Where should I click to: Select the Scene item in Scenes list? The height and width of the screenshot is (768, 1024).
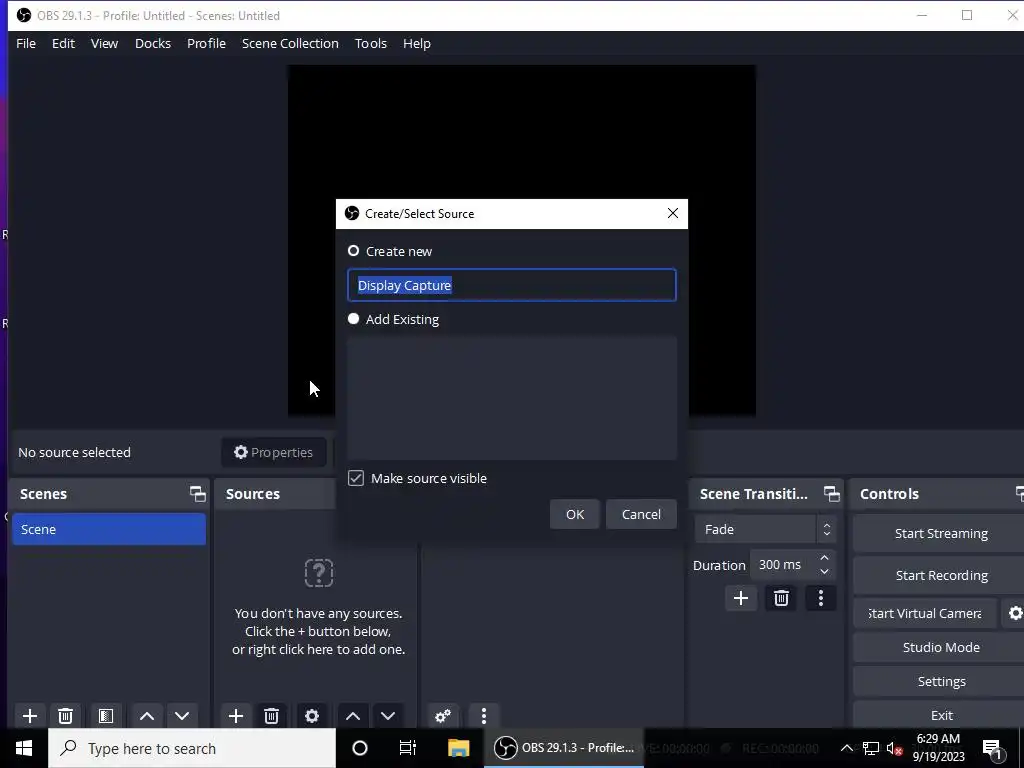pyautogui.click(x=109, y=529)
